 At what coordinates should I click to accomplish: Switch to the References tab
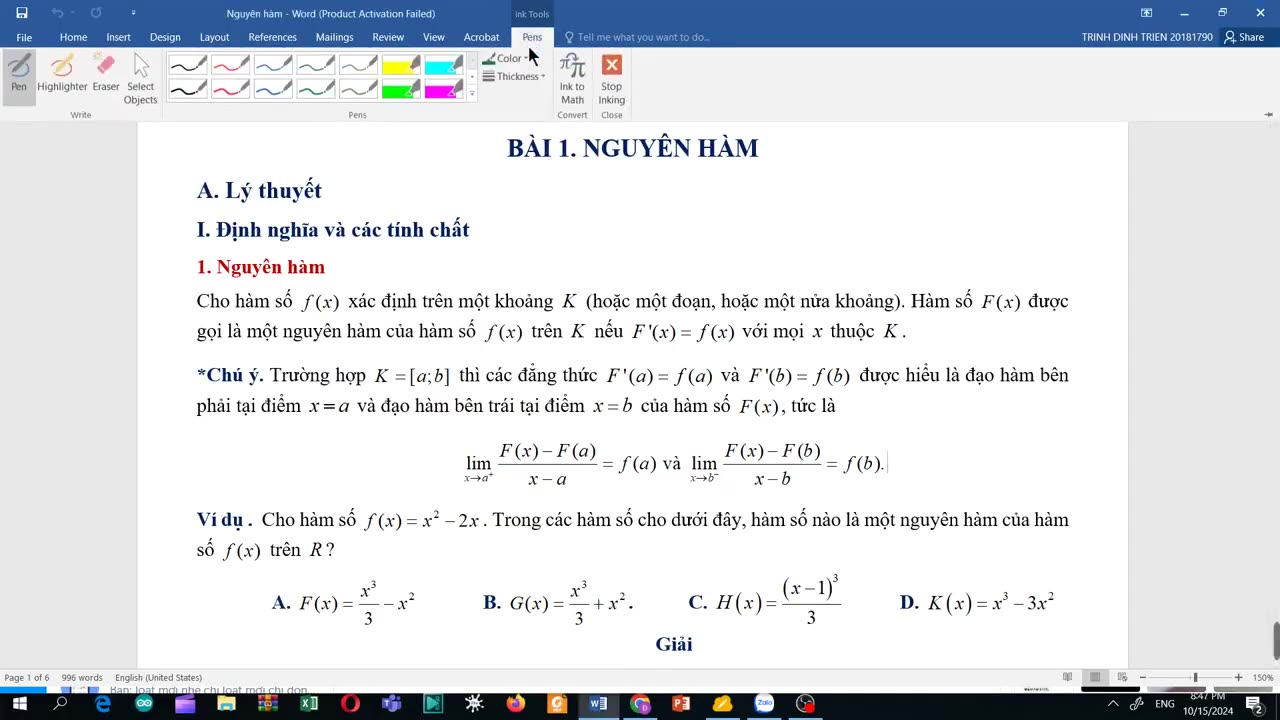[x=272, y=37]
